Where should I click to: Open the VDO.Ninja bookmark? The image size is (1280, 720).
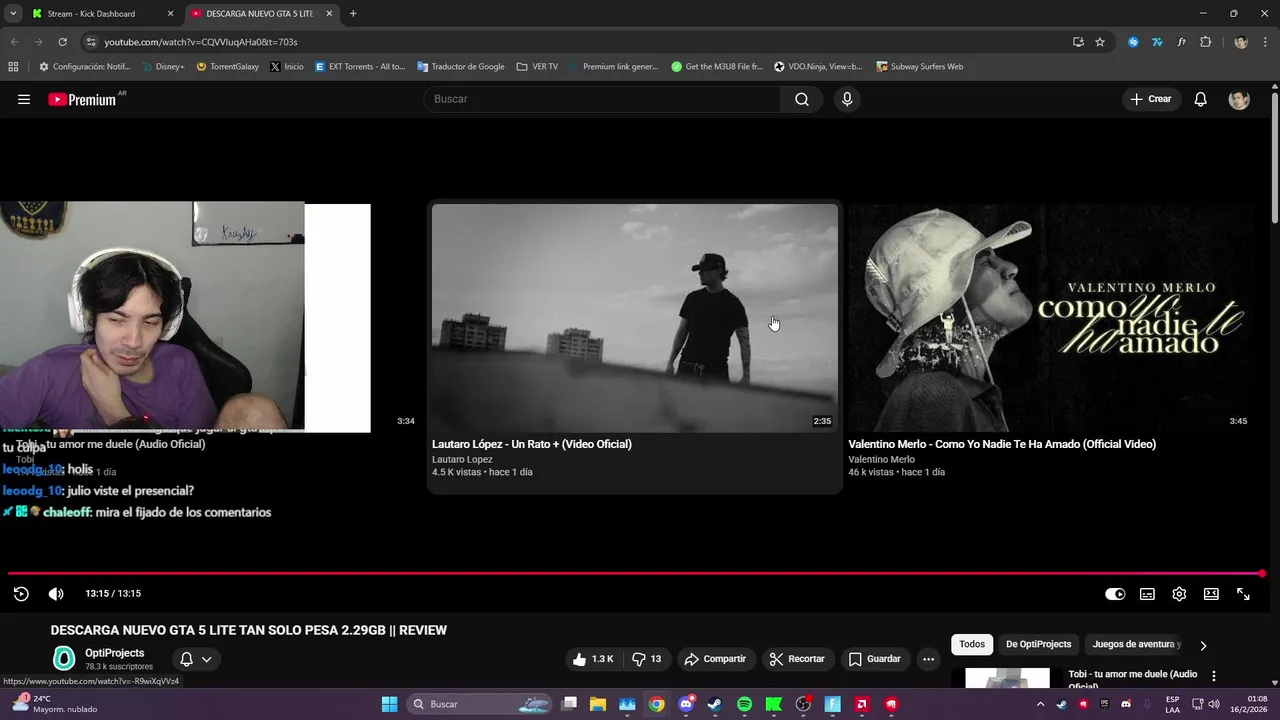(x=817, y=67)
